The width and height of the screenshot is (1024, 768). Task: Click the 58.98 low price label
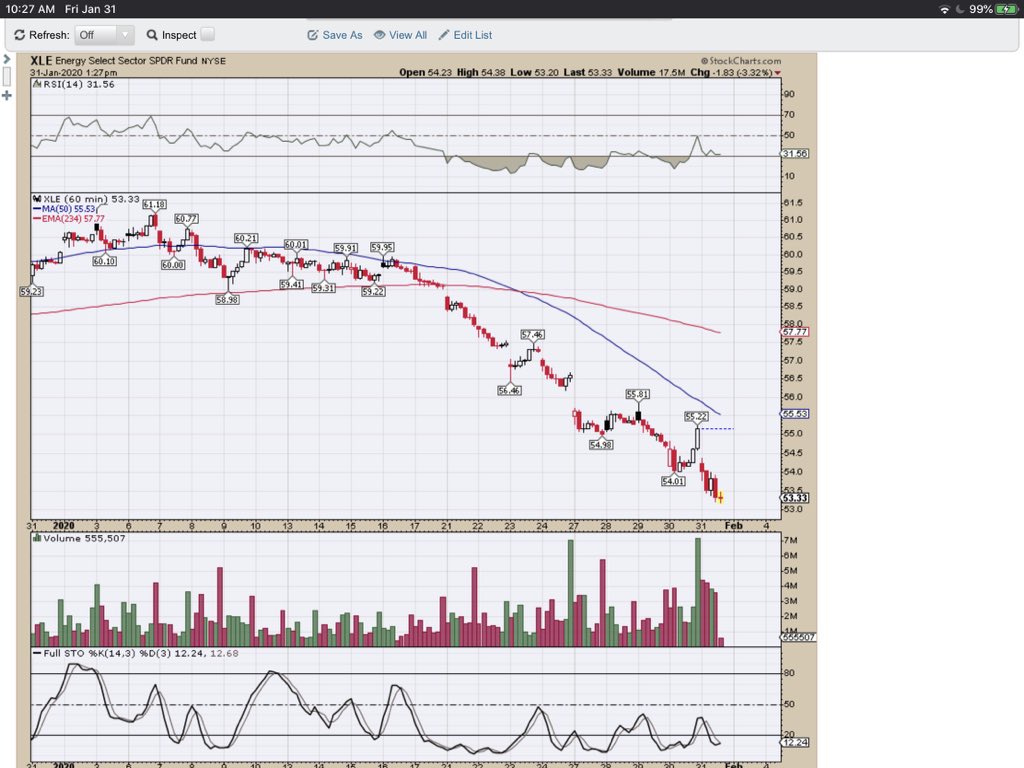coord(227,300)
